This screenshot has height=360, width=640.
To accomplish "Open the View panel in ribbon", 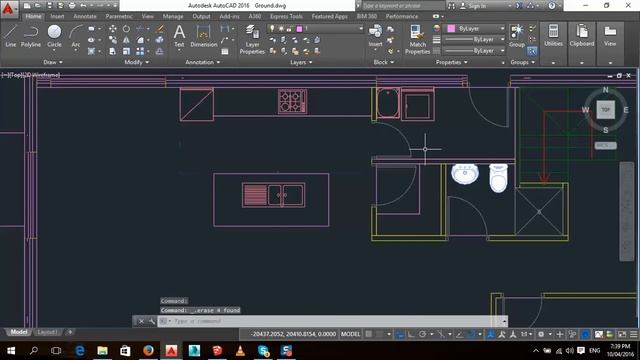I will [610, 36].
